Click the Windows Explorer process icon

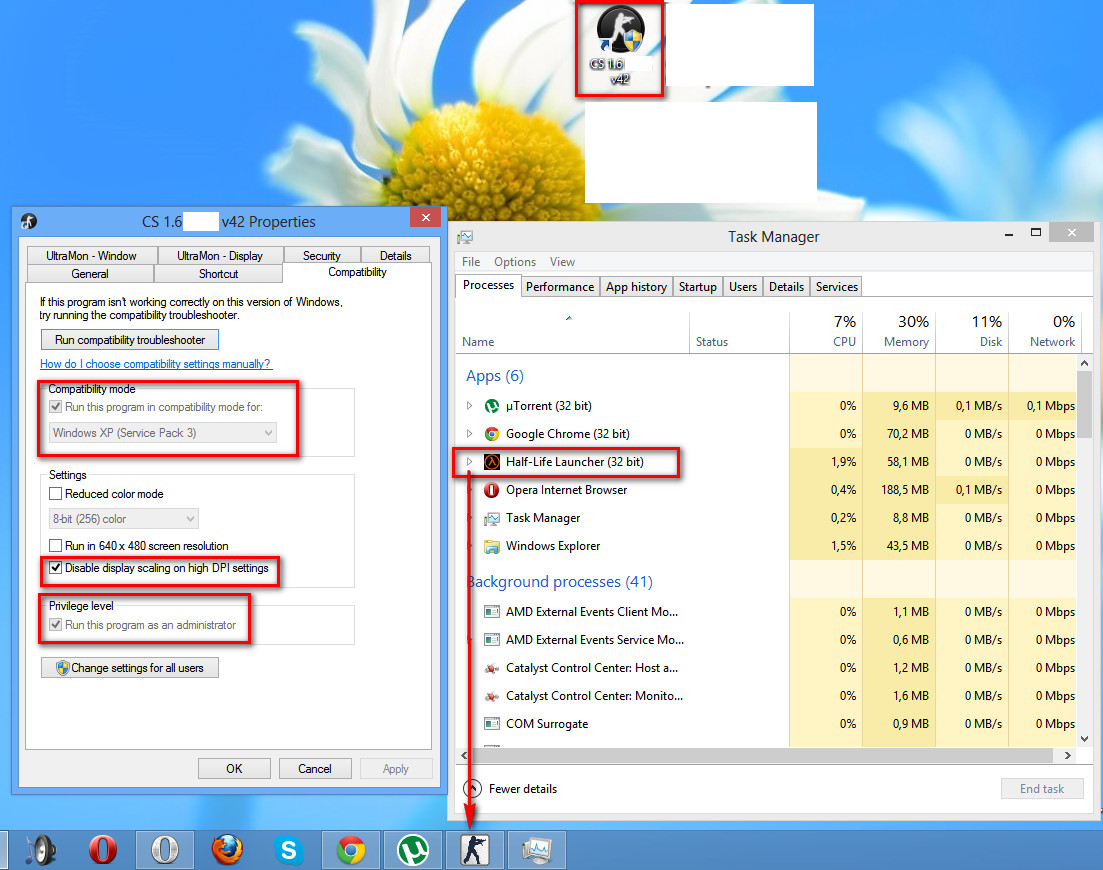click(492, 546)
